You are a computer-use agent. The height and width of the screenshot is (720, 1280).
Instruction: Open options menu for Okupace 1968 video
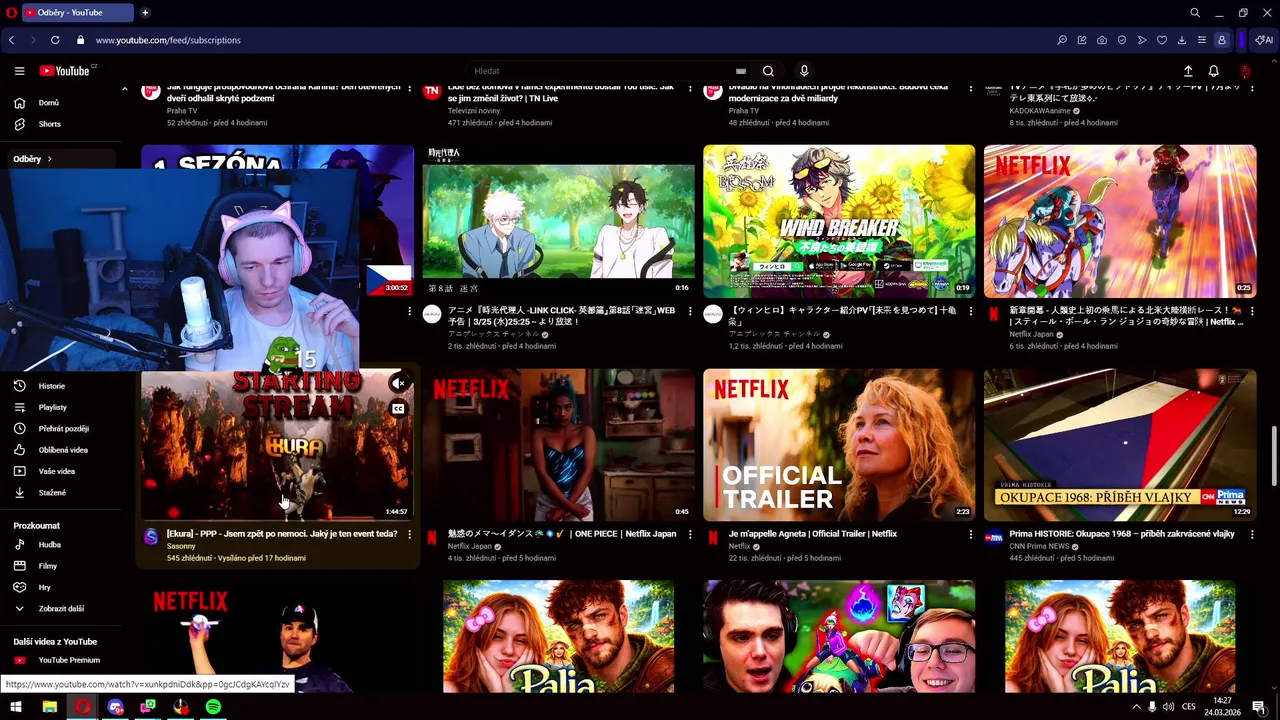[1251, 535]
